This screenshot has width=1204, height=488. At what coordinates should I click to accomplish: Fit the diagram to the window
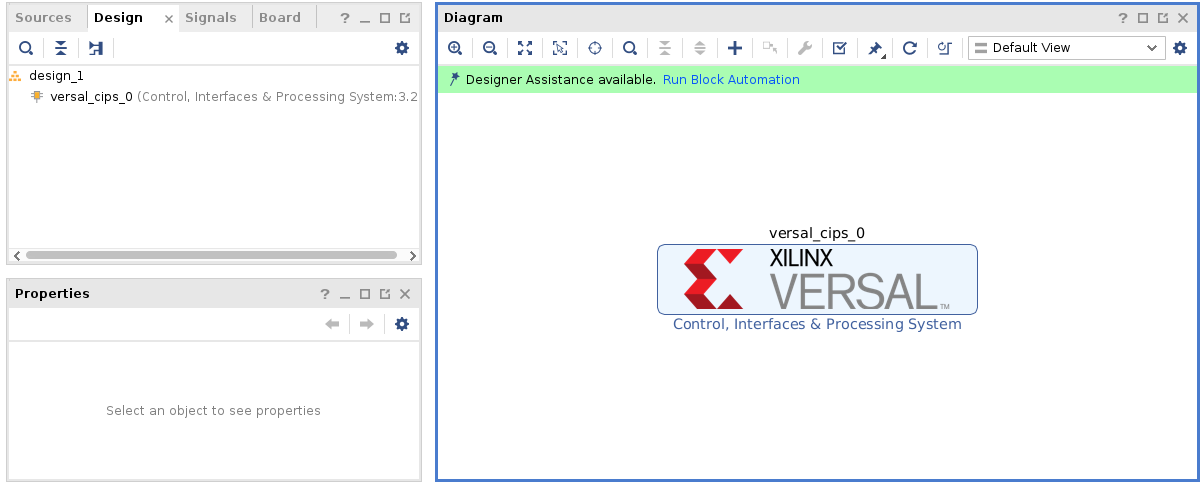(525, 48)
